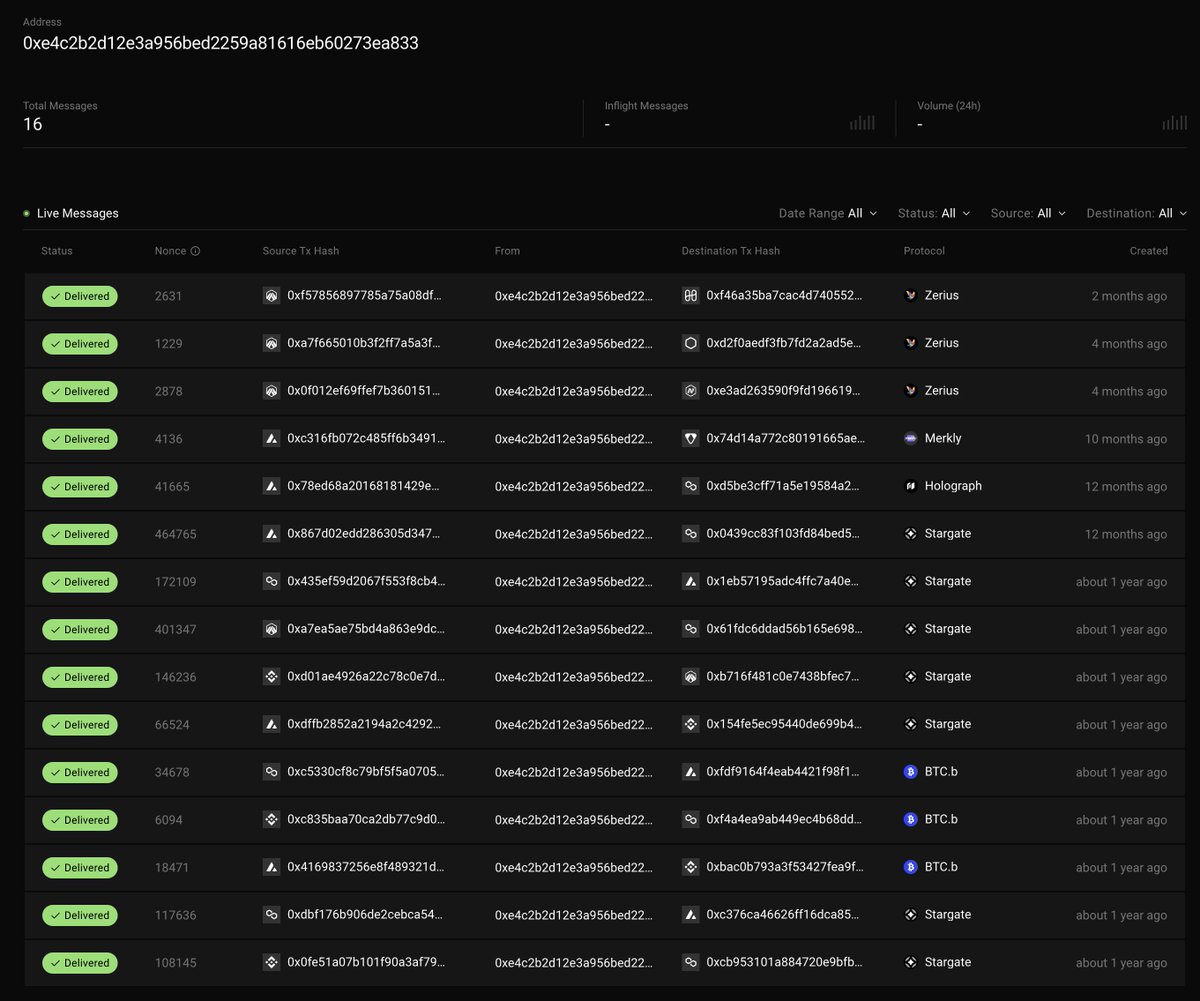The width and height of the screenshot is (1200, 1001).
Task: Click the BTC.b protocol icon on nonce 34678 row
Action: click(x=911, y=771)
